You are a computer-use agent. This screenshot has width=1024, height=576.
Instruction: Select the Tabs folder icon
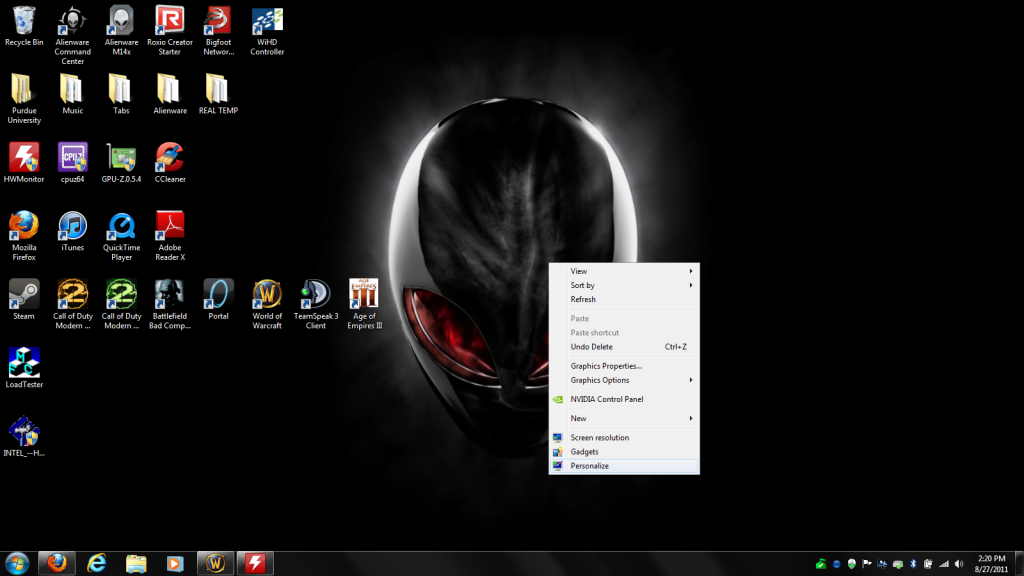(121, 94)
